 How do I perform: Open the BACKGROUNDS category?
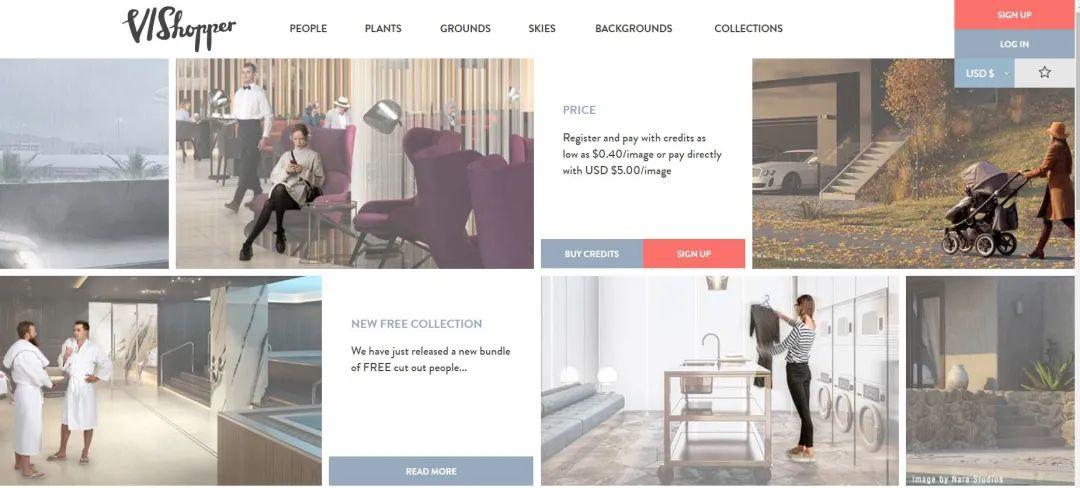(634, 28)
